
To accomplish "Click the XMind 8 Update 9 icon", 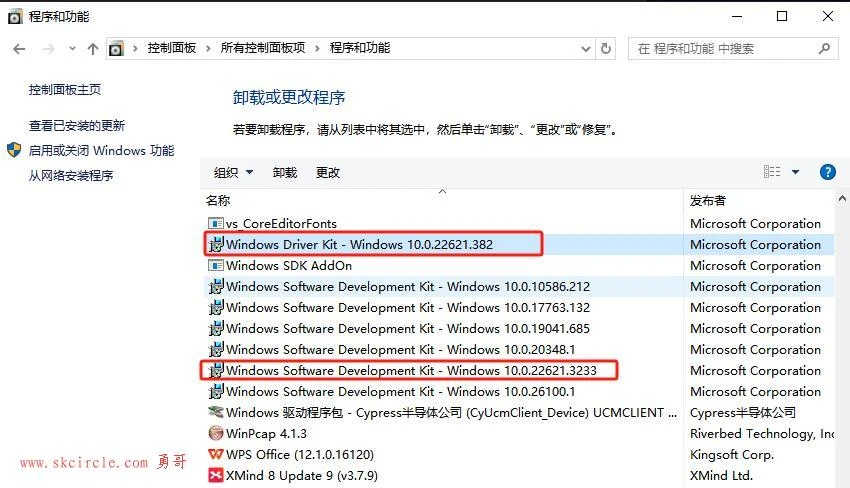I will (x=216, y=476).
